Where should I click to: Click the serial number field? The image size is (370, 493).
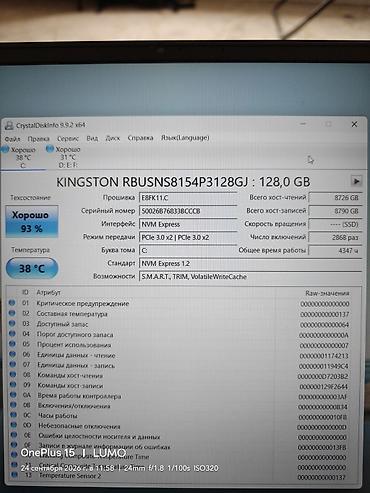click(x=188, y=211)
